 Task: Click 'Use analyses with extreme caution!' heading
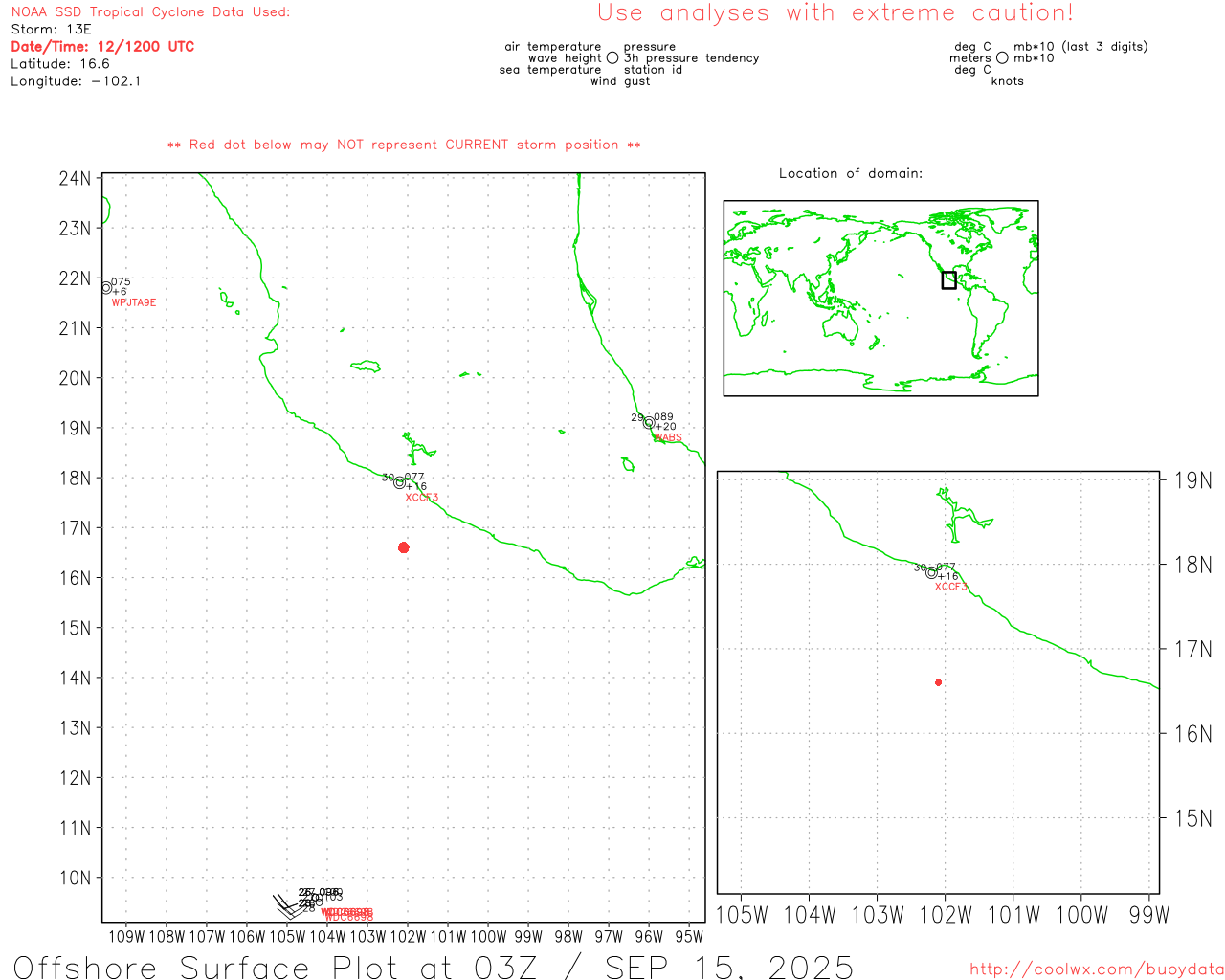tap(835, 12)
